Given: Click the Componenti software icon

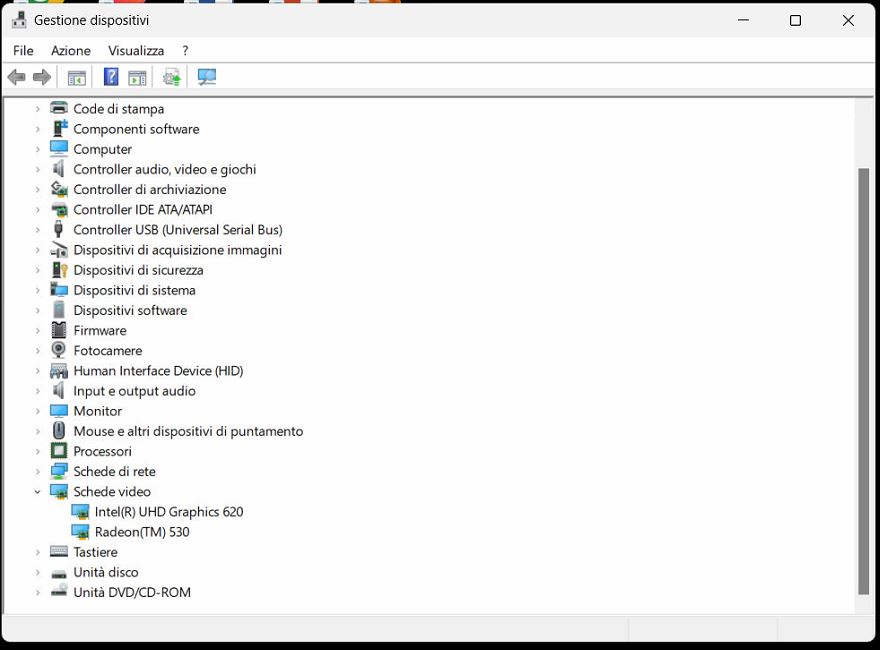Looking at the screenshot, I should (x=59, y=128).
